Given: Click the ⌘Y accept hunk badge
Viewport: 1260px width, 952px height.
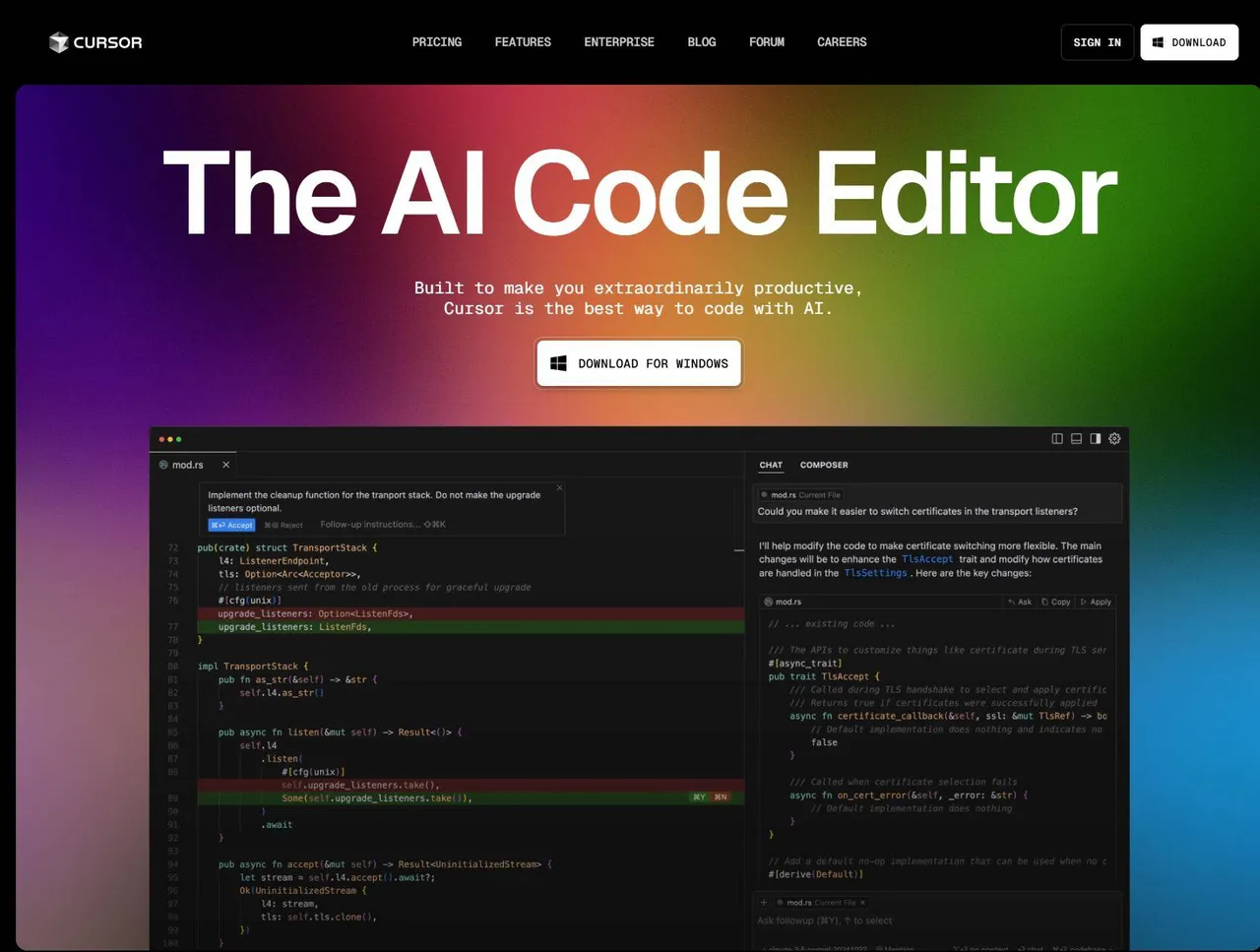Looking at the screenshot, I should coord(699,797).
